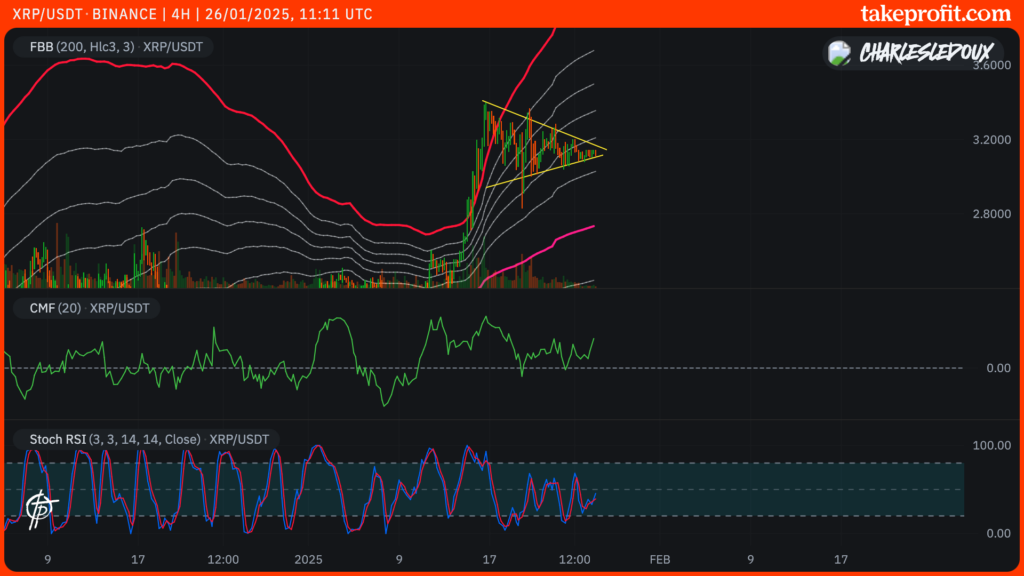Viewport: 1024px width, 576px height.
Task: Click the XRP/USDT label beside Stoch RSI
Action: pos(238,438)
